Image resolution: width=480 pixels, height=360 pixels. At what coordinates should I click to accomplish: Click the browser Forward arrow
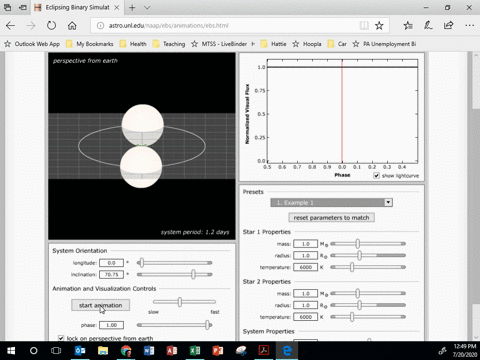coord(31,25)
